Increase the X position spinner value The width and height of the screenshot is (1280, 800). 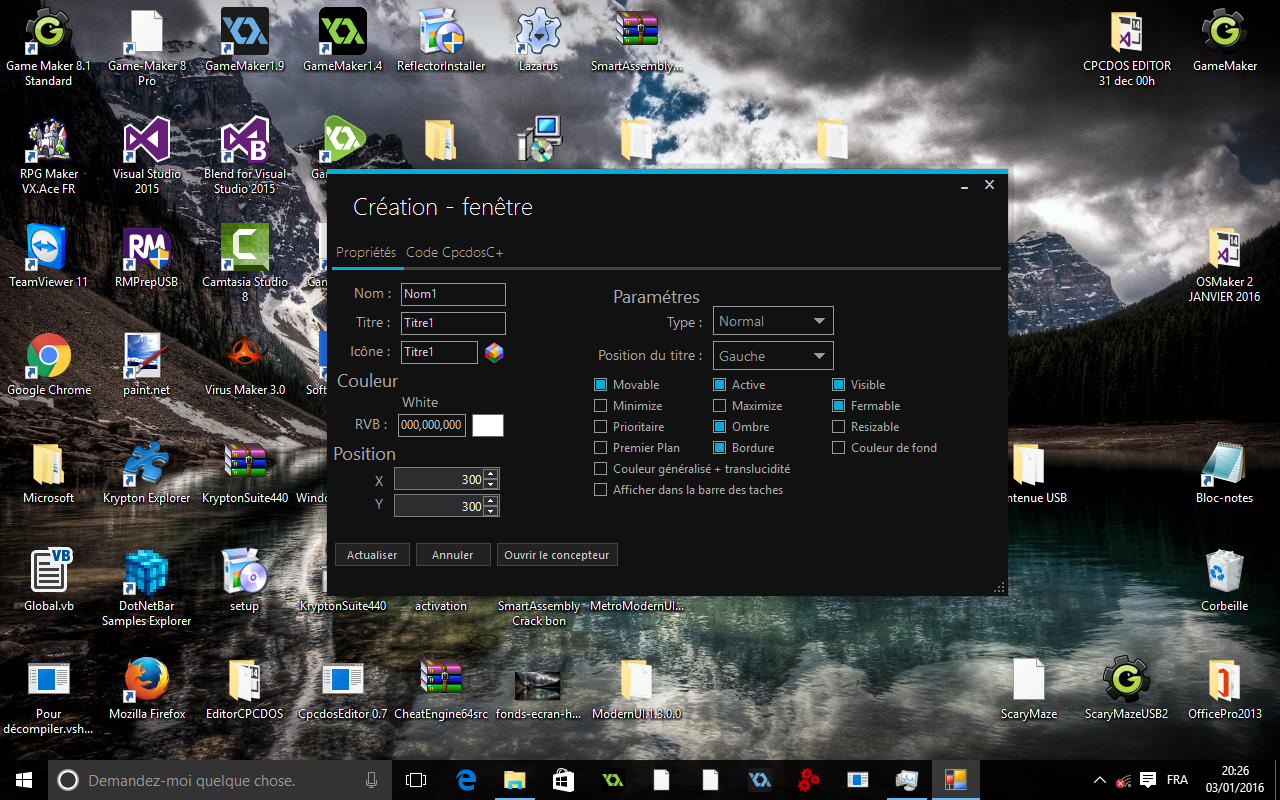pos(490,475)
